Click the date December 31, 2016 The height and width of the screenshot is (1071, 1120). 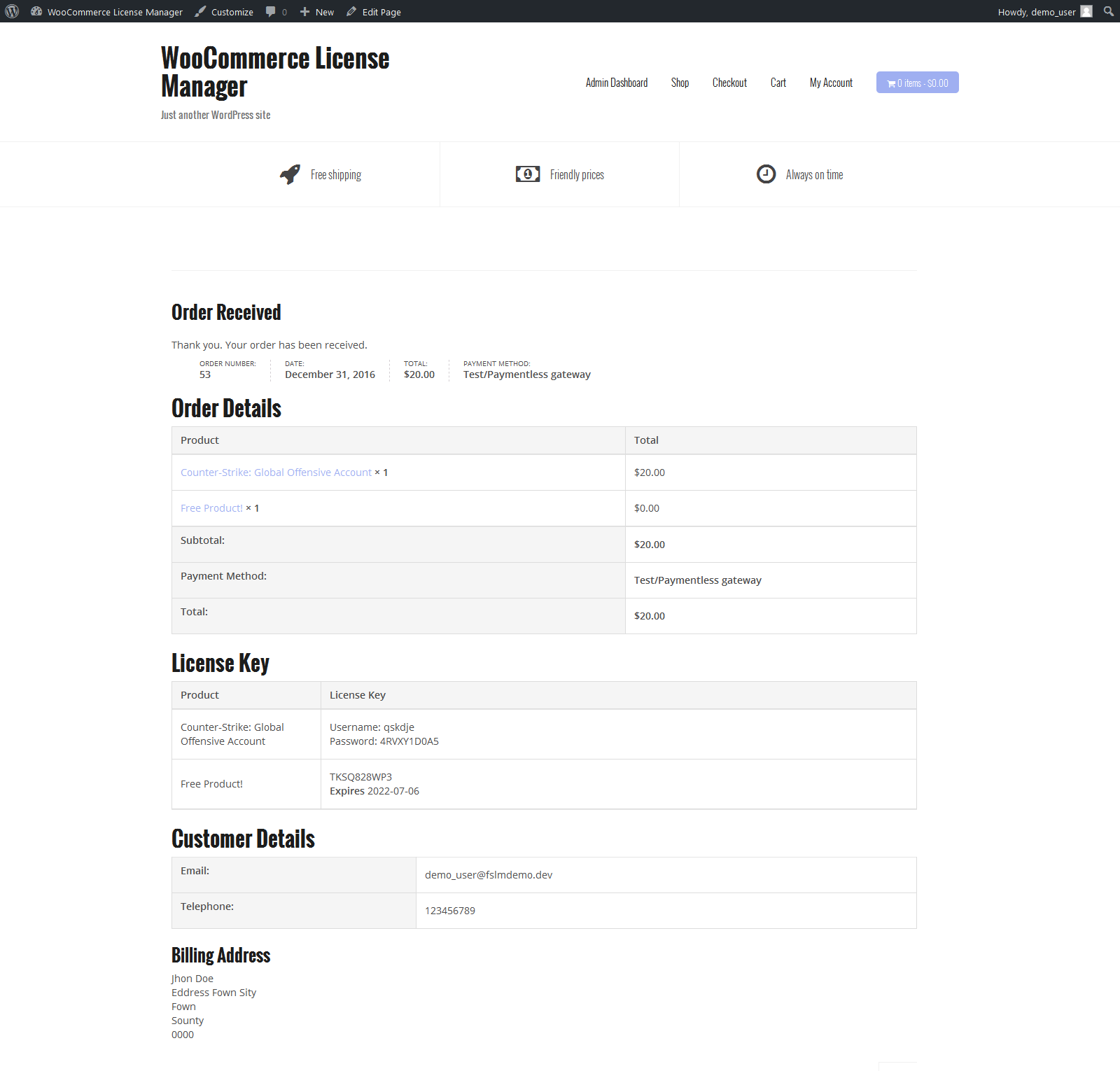coord(330,374)
